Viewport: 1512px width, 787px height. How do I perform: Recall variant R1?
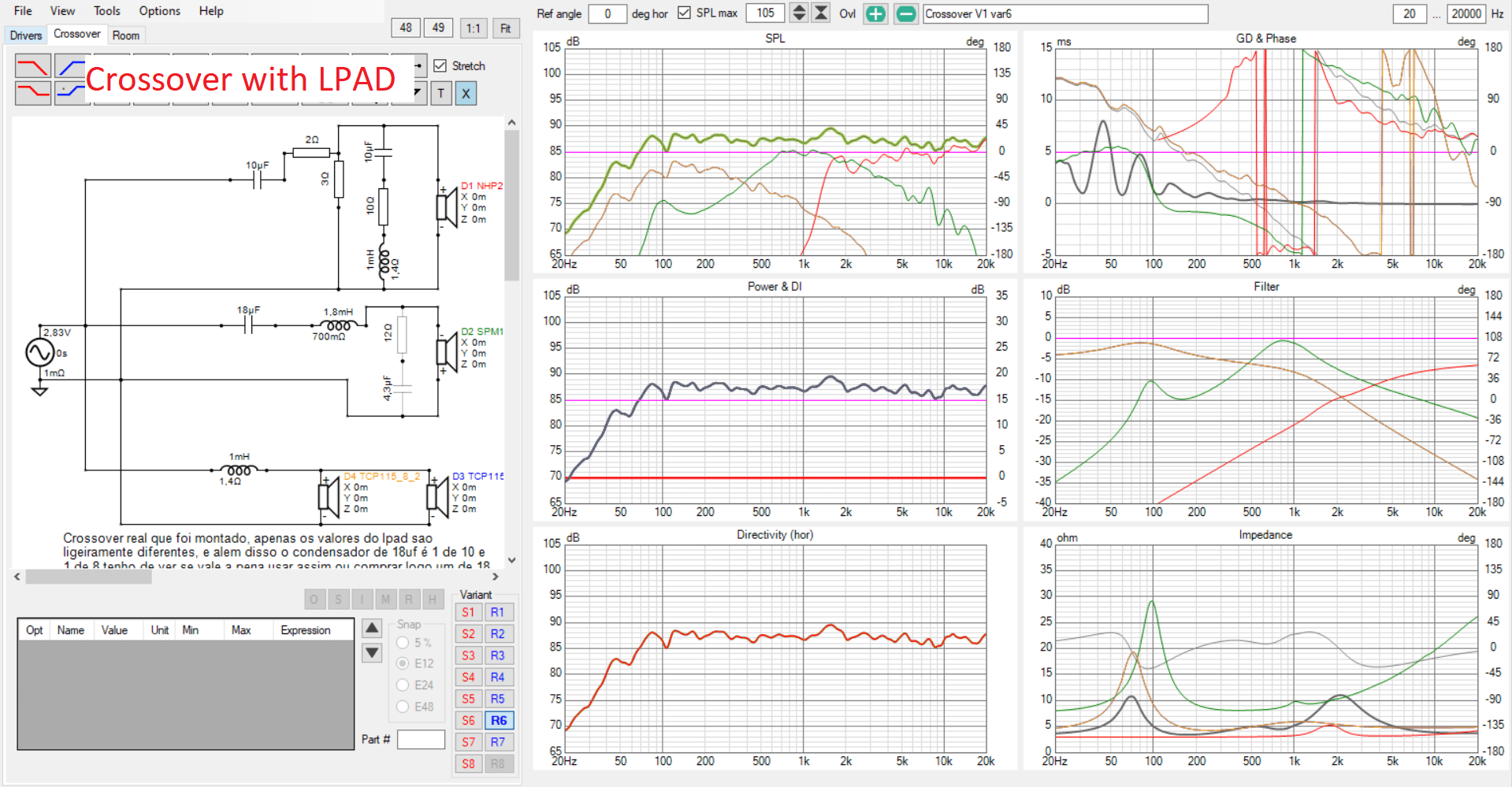click(498, 612)
